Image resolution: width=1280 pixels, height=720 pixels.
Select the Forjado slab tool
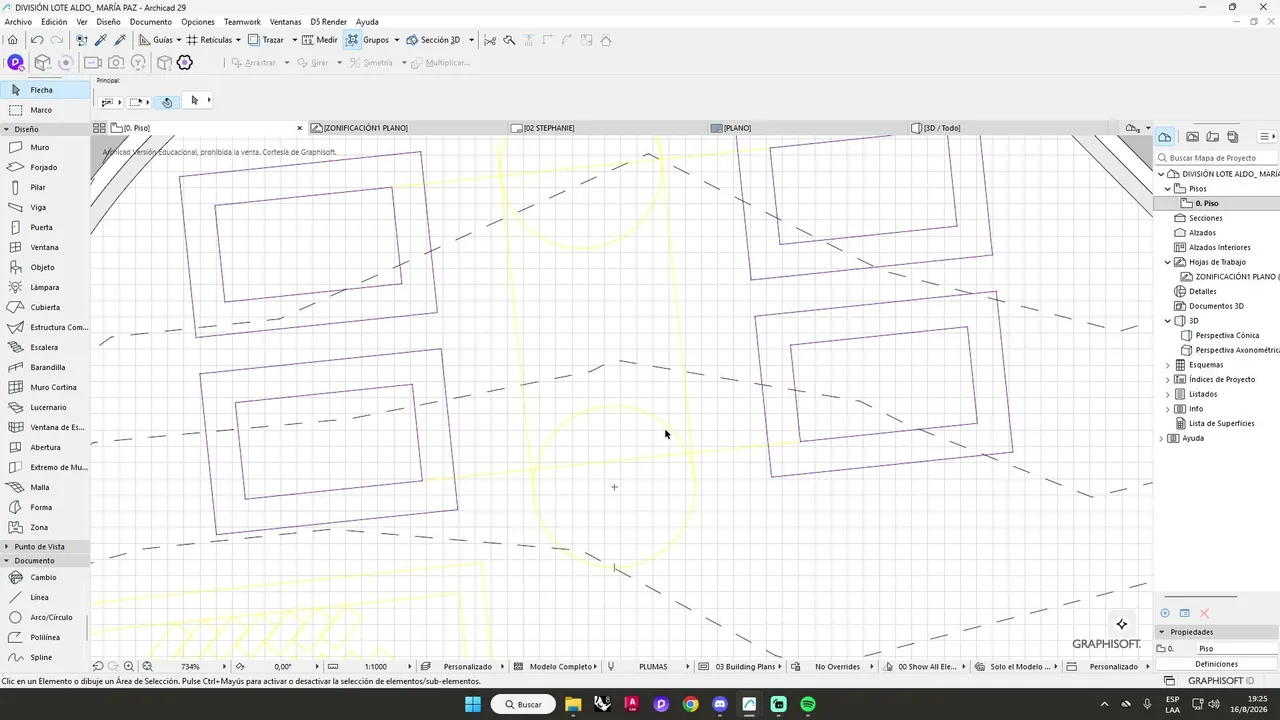[45, 167]
